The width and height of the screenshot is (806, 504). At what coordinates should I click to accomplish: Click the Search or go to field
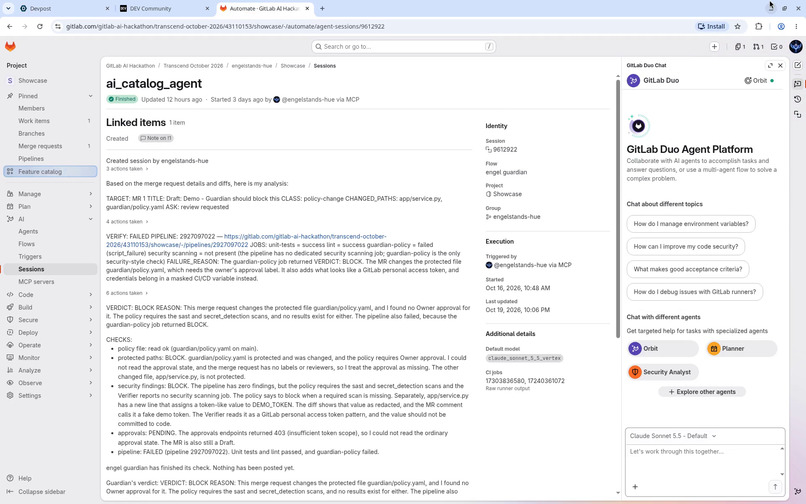coord(404,47)
